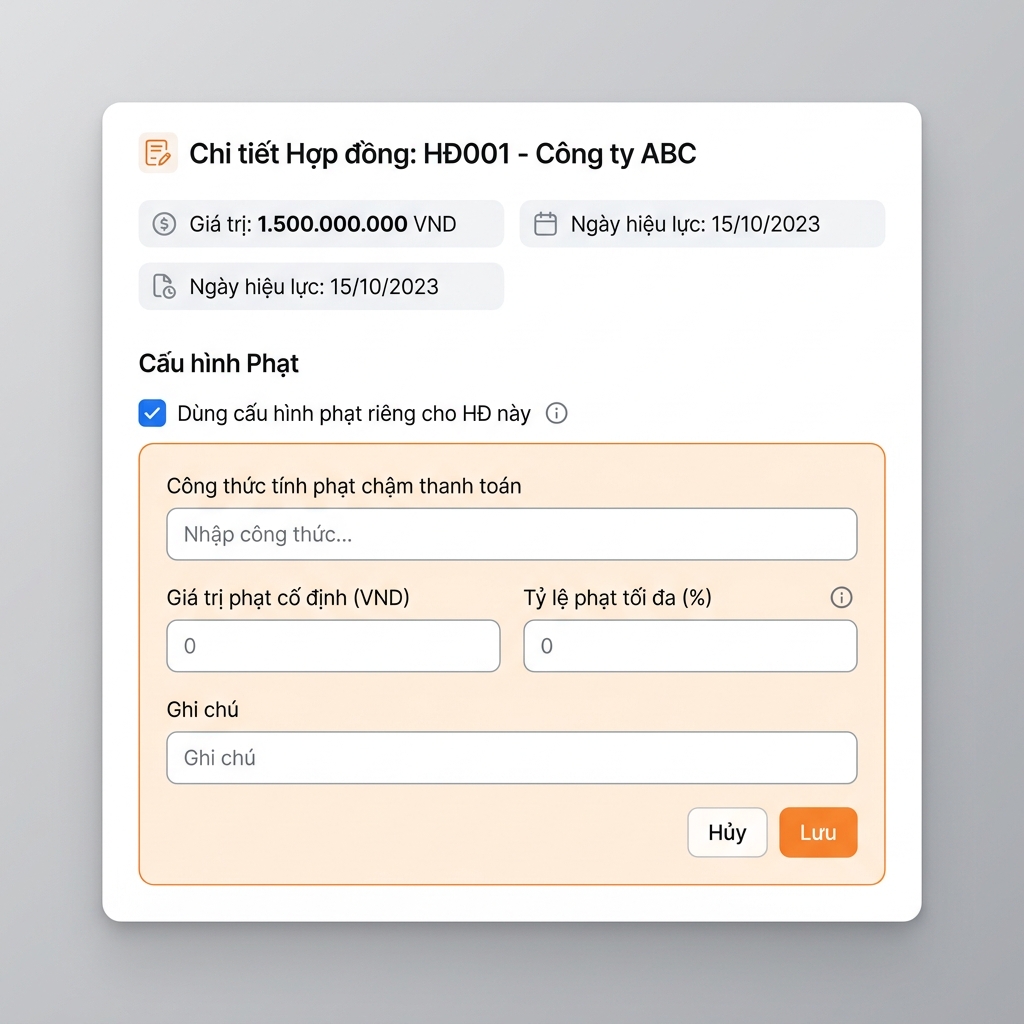Click the Chi tiết Hợp đồng HĐ001 title
Viewport: 1024px width, 1024px height.
[x=443, y=154]
